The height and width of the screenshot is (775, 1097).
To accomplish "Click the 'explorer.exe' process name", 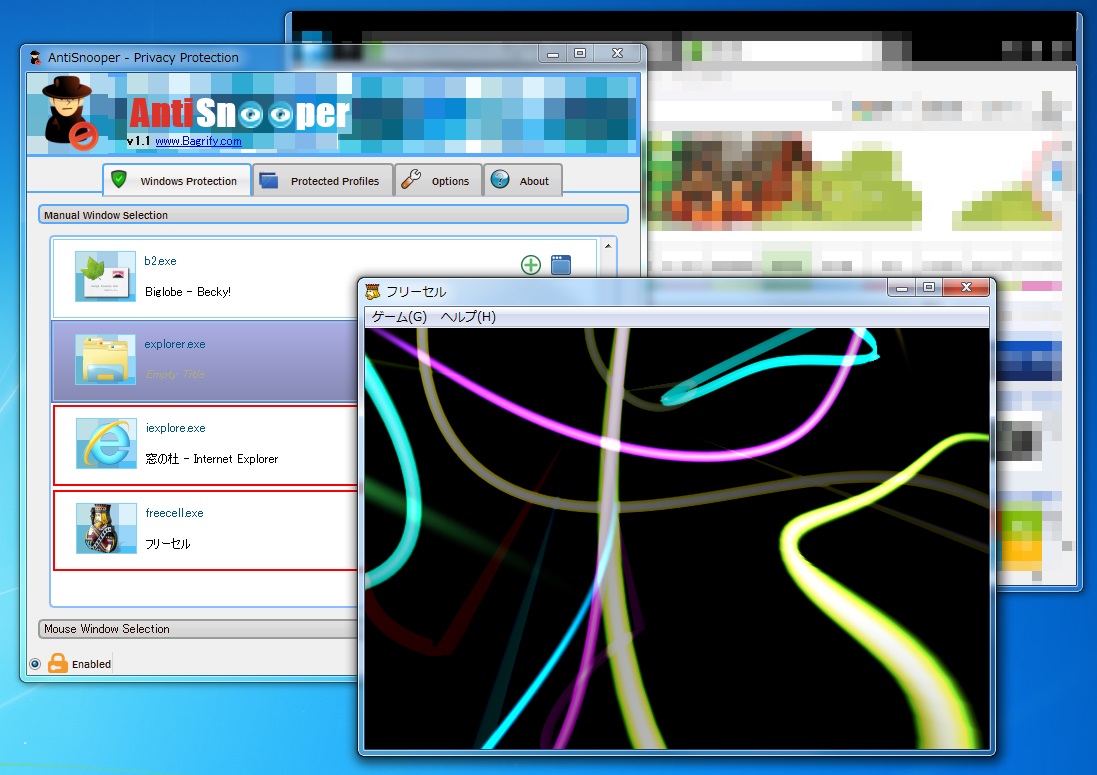I will click(175, 344).
